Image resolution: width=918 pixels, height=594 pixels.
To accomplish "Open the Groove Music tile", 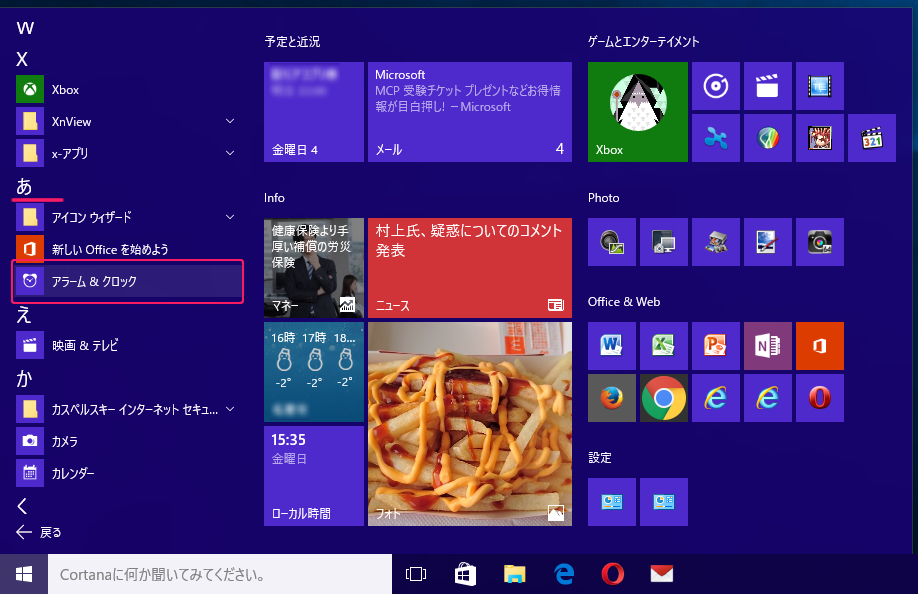I will point(715,86).
